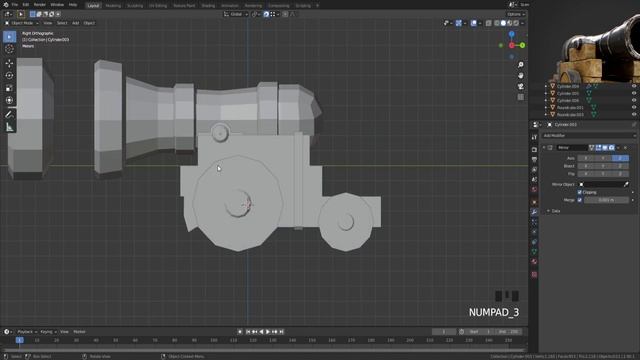640x360 pixels.
Task: Activate the Rotate tool
Action: pos(9,76)
